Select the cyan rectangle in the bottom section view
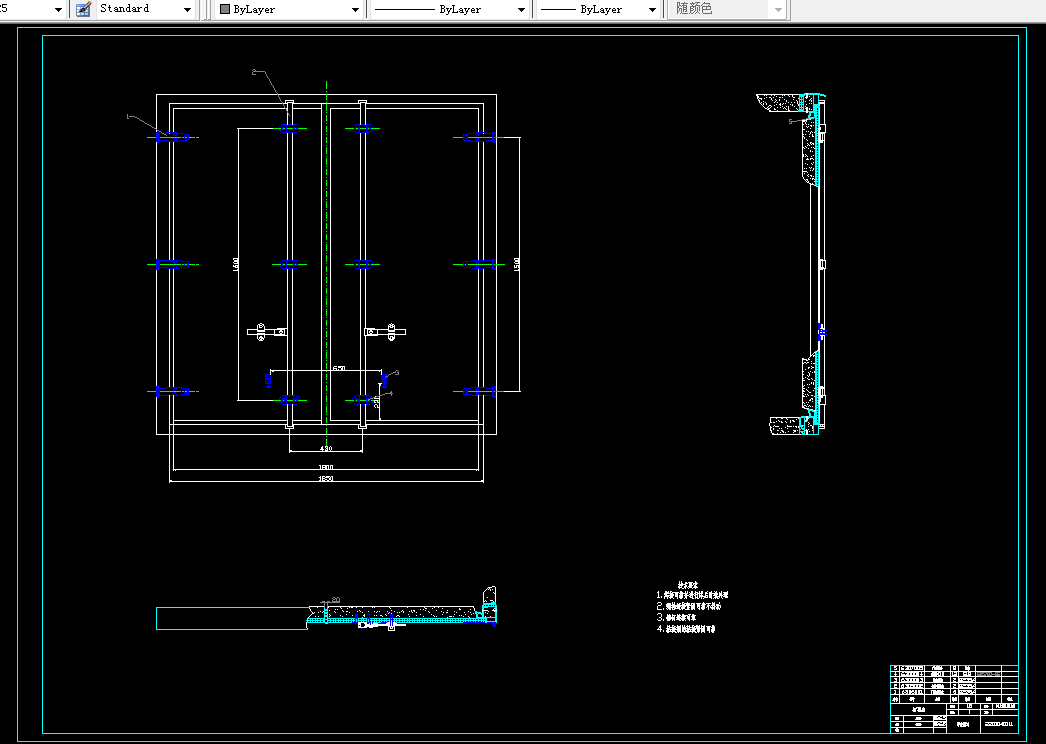The image size is (1046, 744). [231, 619]
